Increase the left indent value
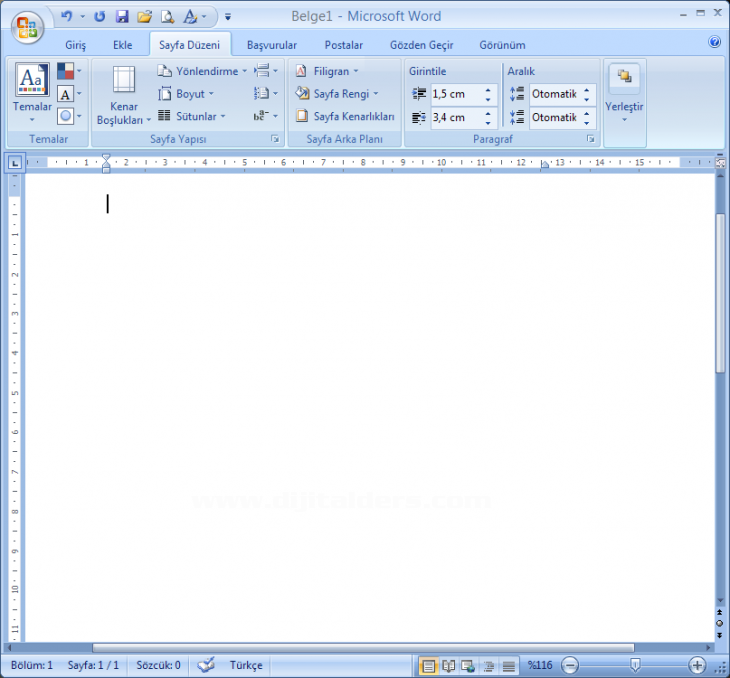Viewport: 730px width, 678px height. click(x=488, y=90)
